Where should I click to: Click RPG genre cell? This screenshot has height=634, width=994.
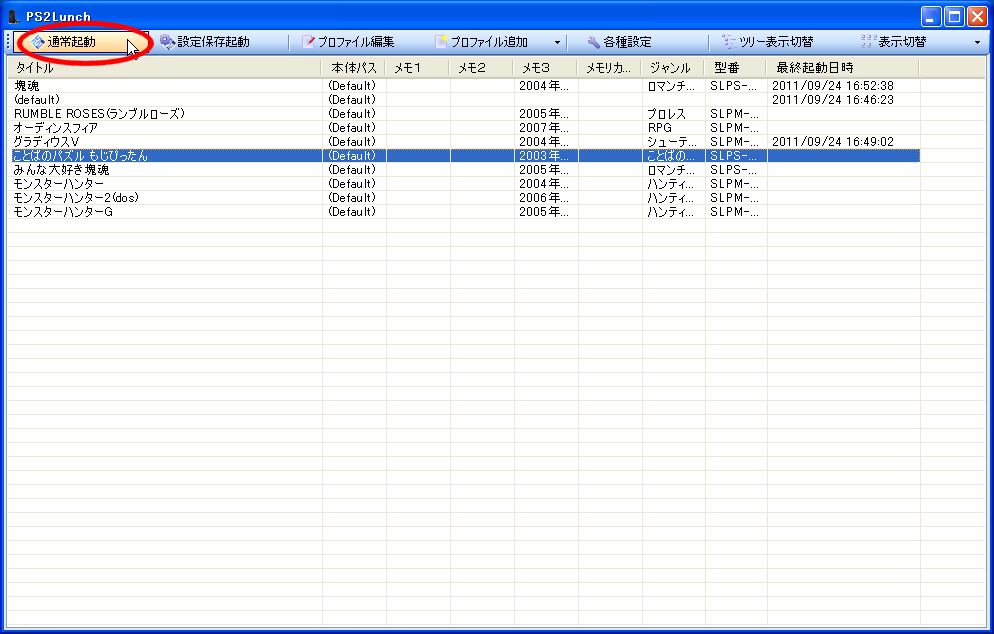click(x=659, y=128)
